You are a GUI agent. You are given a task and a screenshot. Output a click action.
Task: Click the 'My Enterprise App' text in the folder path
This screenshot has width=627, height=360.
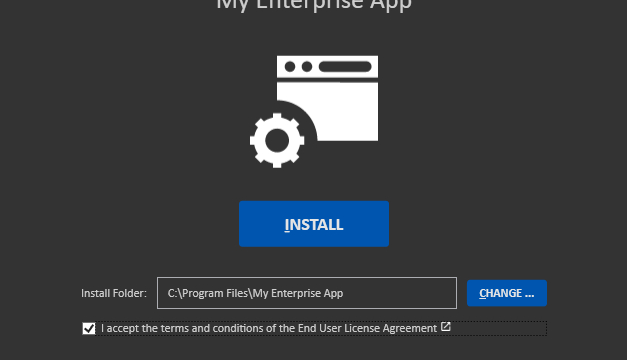tap(298, 293)
